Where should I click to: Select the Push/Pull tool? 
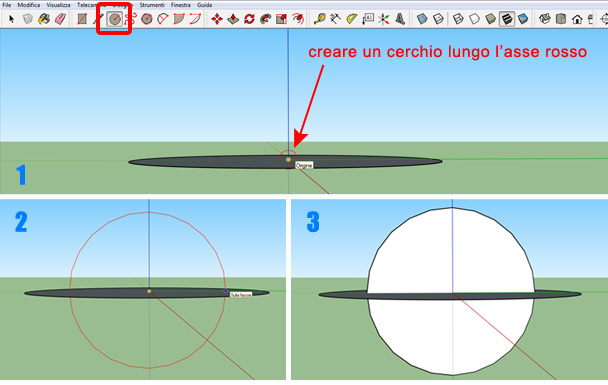click(x=233, y=19)
